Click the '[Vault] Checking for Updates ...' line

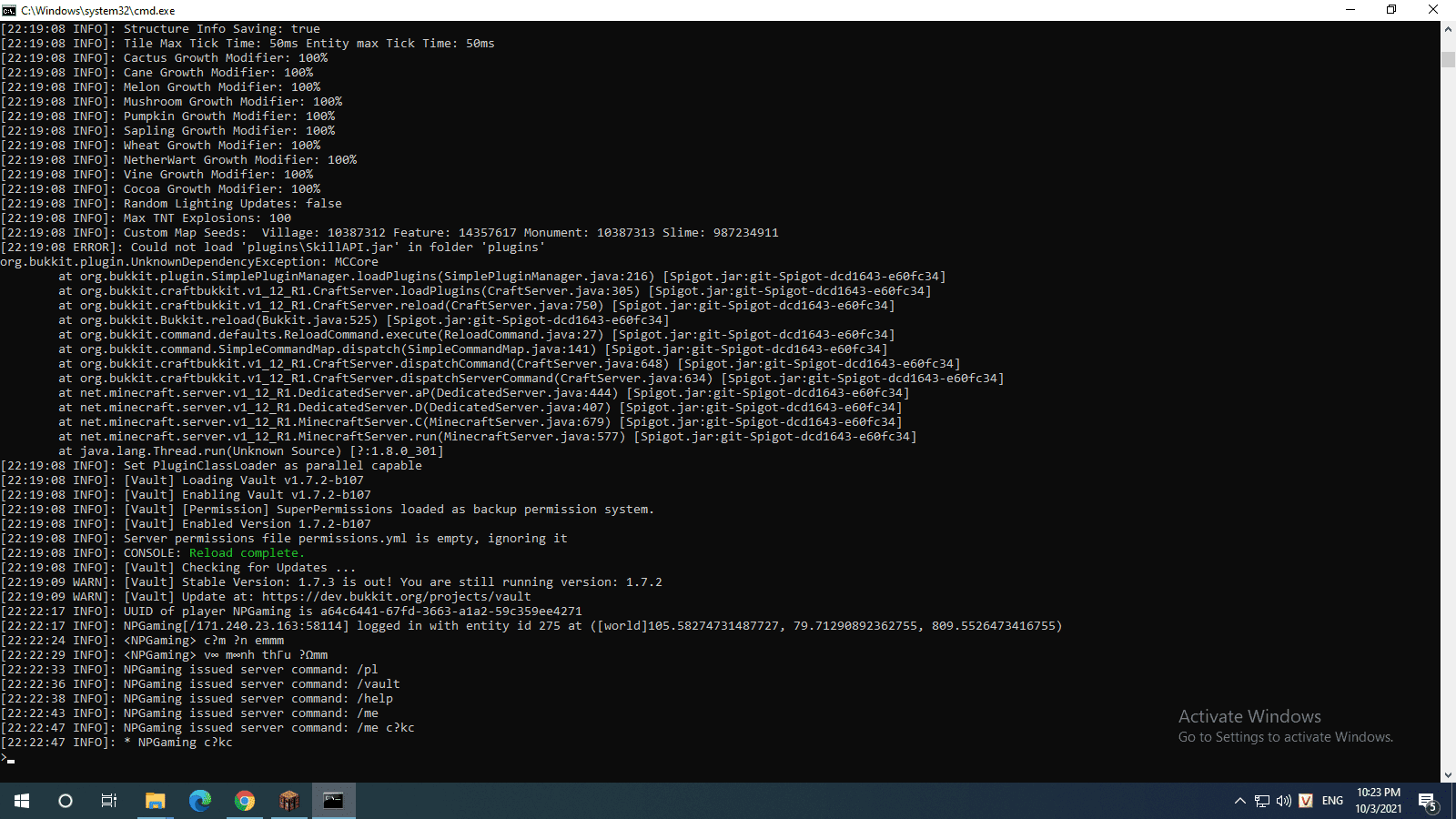click(178, 568)
